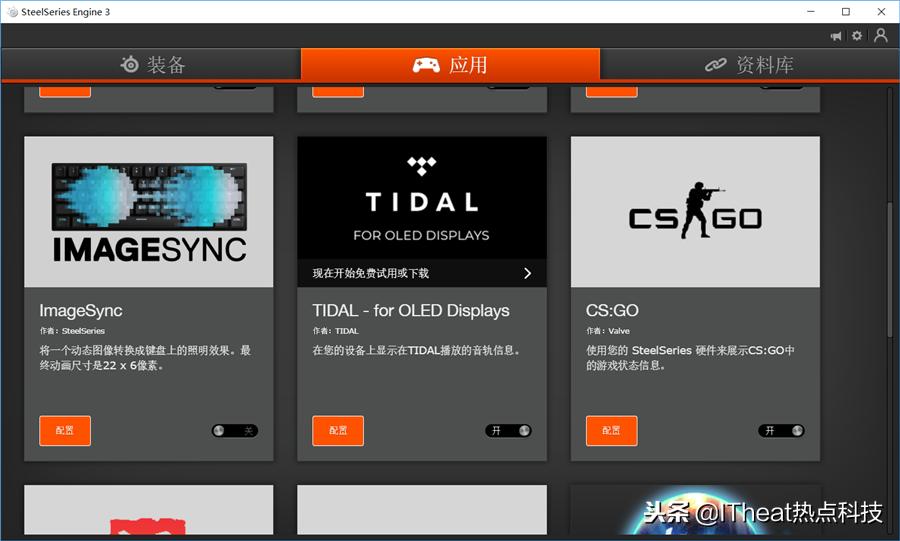Click the TIDAL 配置 button
900x541 pixels.
click(338, 430)
